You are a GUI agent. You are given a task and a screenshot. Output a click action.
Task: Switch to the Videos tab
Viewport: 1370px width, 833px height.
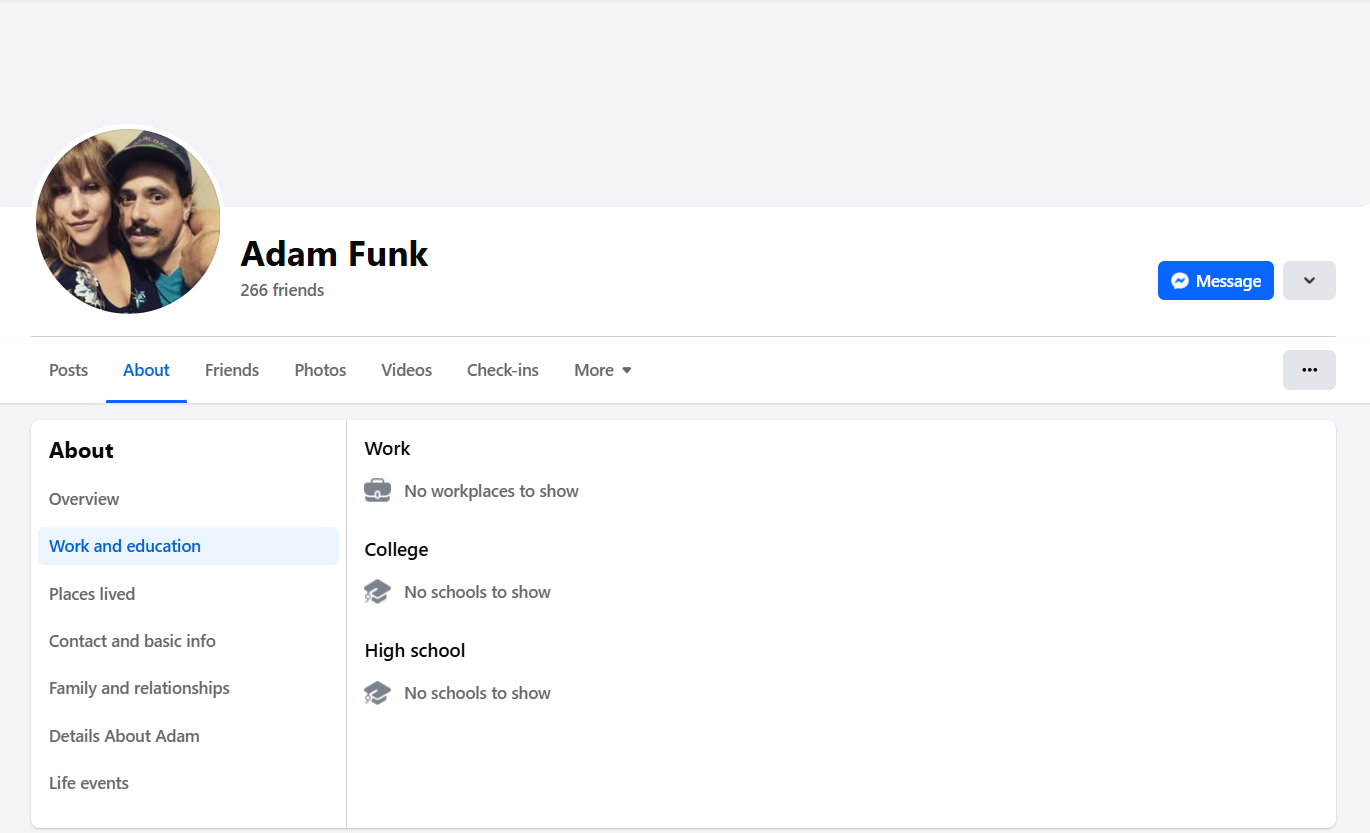click(407, 370)
